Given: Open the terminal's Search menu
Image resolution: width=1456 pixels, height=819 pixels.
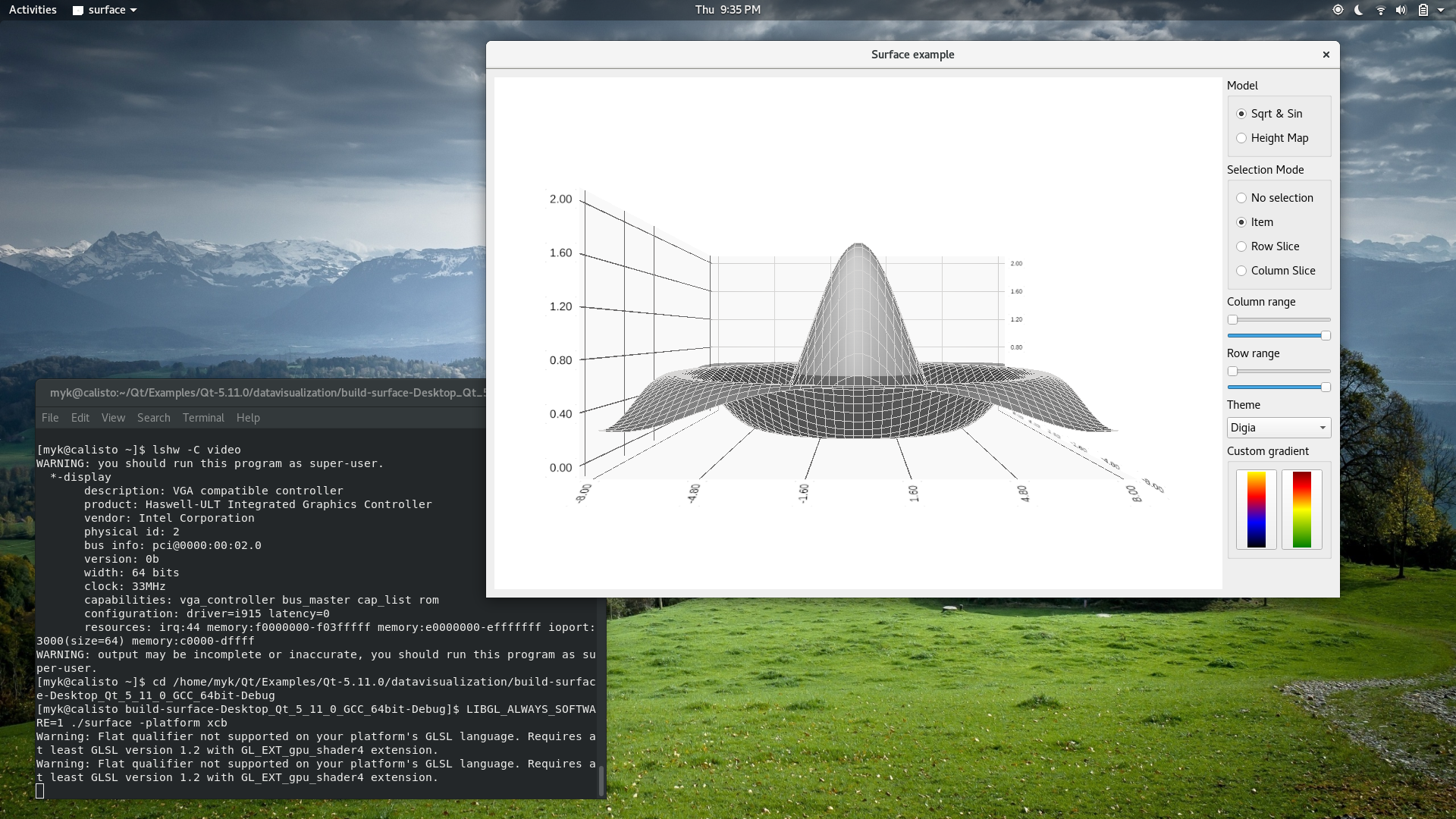Looking at the screenshot, I should click(153, 418).
